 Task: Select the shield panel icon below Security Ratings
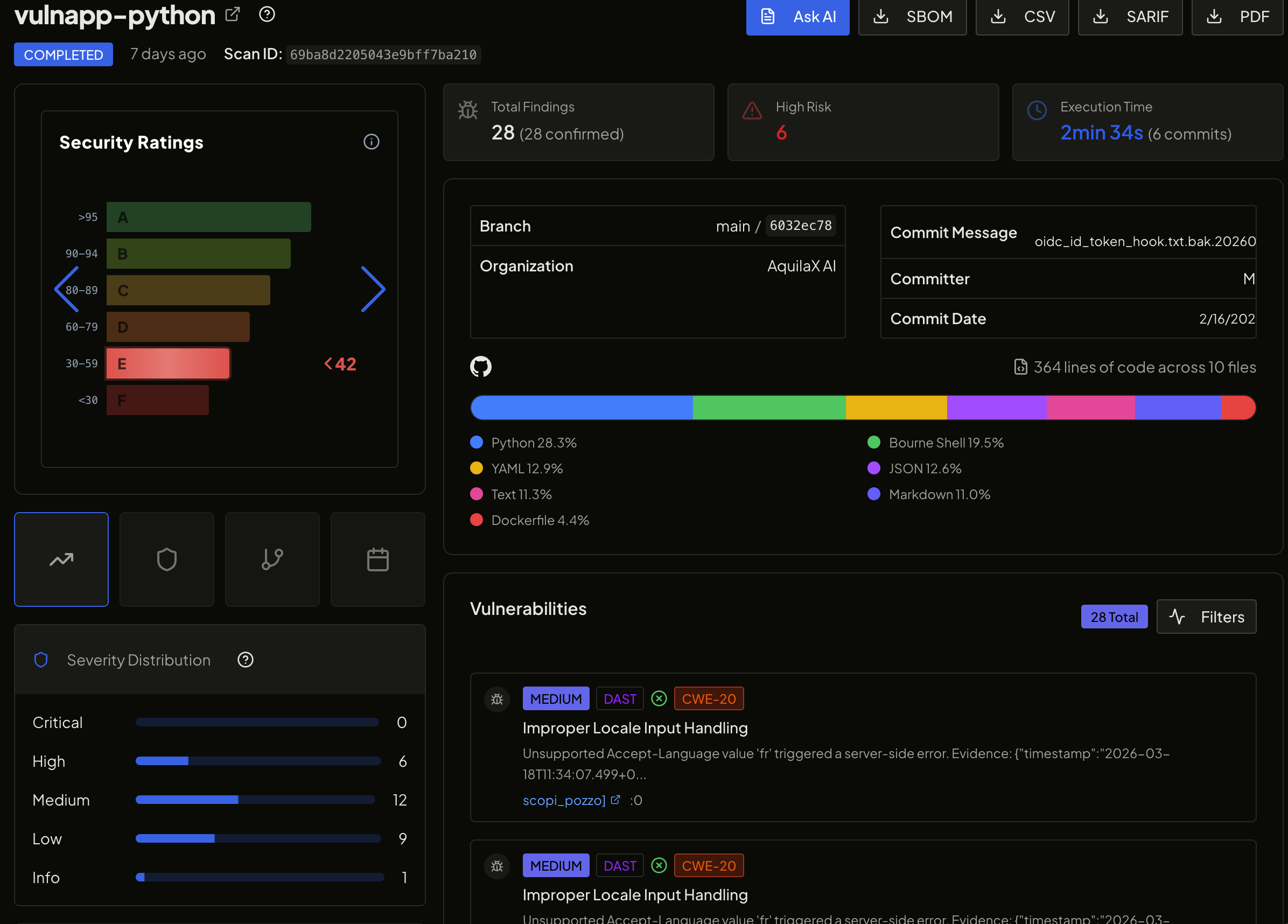click(166, 559)
